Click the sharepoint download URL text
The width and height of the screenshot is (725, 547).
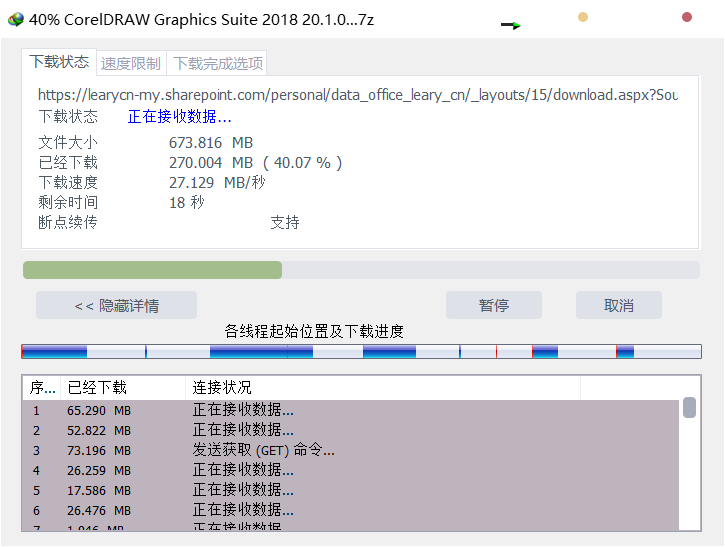click(x=358, y=95)
